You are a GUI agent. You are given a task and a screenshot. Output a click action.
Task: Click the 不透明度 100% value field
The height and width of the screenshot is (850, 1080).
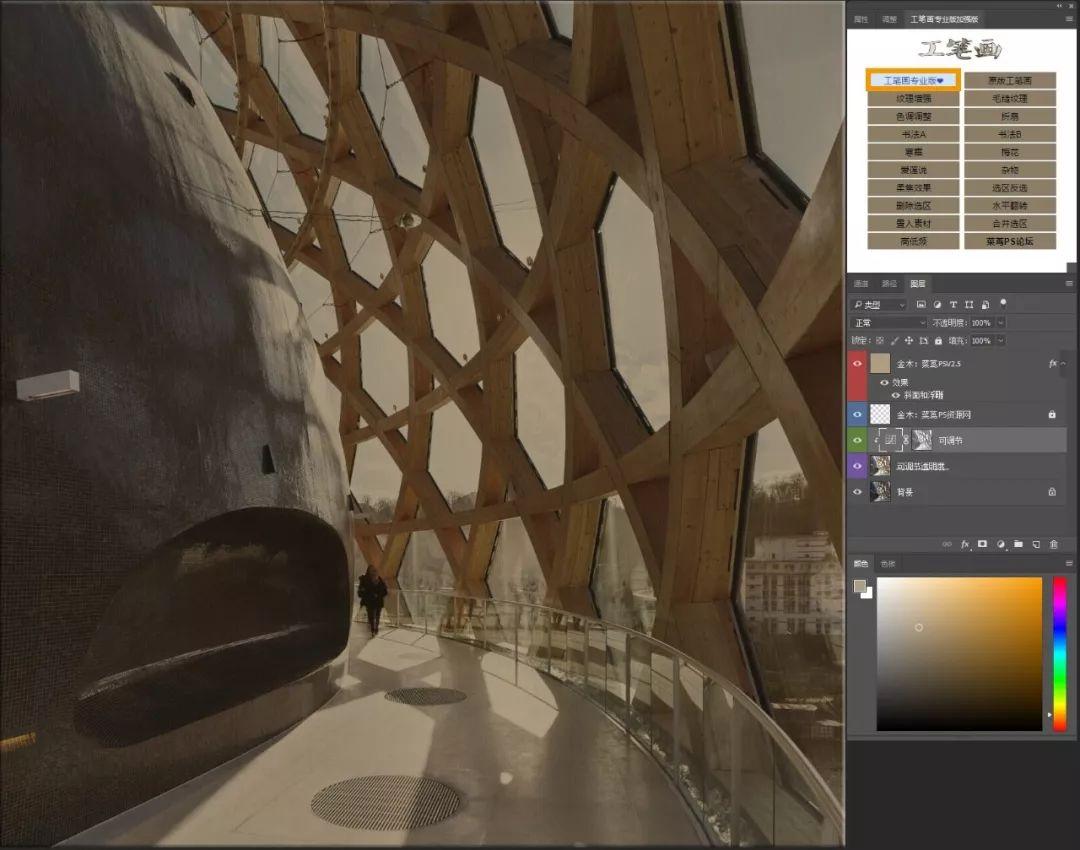pyautogui.click(x=981, y=322)
